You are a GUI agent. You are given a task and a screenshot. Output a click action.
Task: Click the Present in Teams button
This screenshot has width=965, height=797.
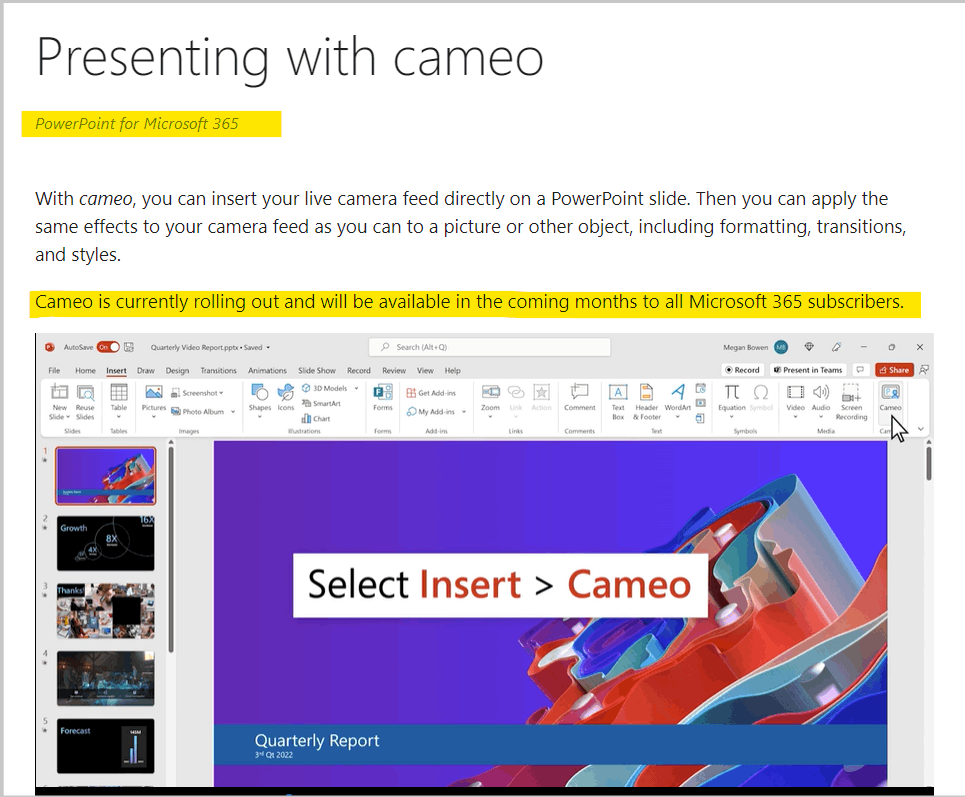[808, 369]
